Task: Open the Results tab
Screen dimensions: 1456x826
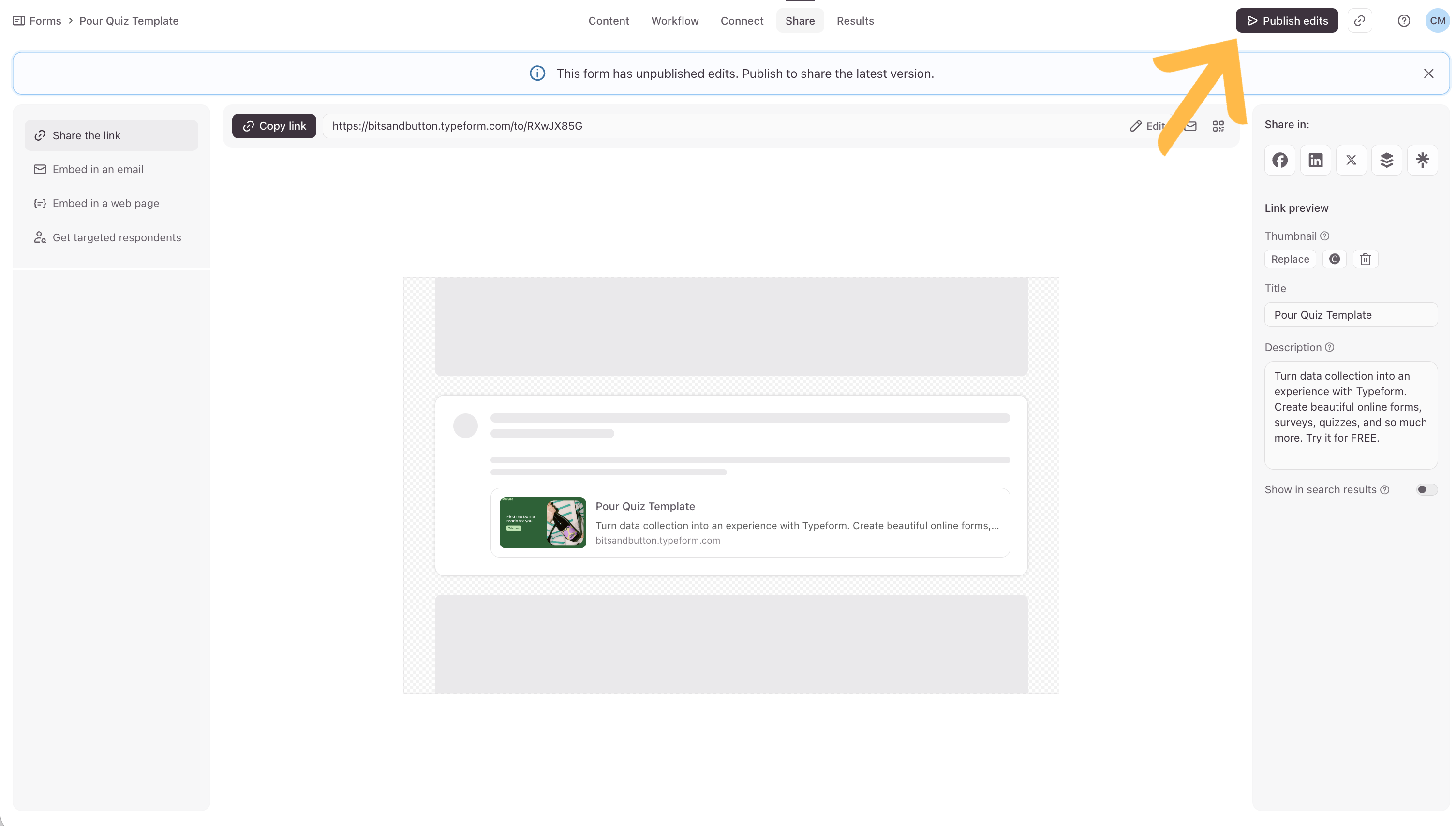Action: pyautogui.click(x=855, y=21)
